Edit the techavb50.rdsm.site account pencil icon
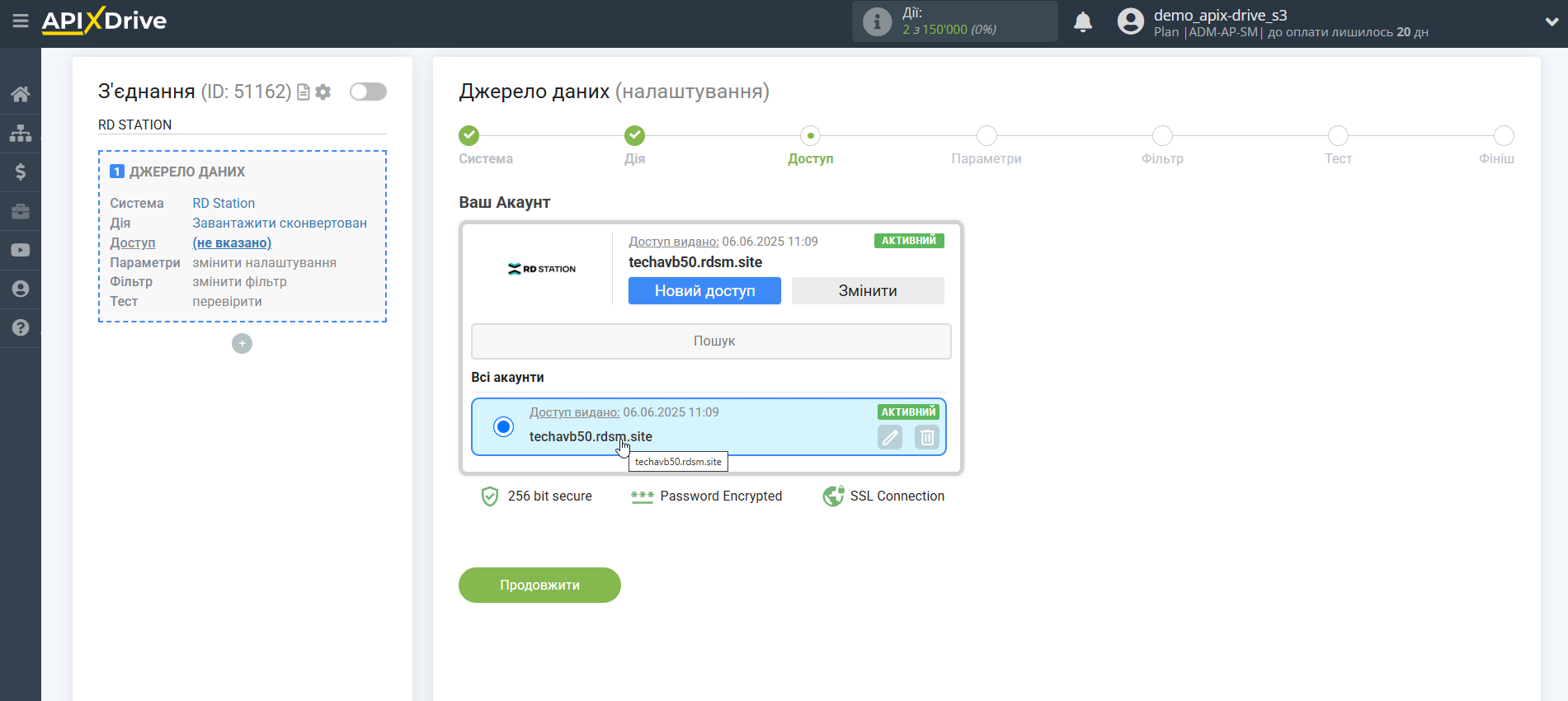This screenshot has height=701, width=1568. click(x=890, y=437)
